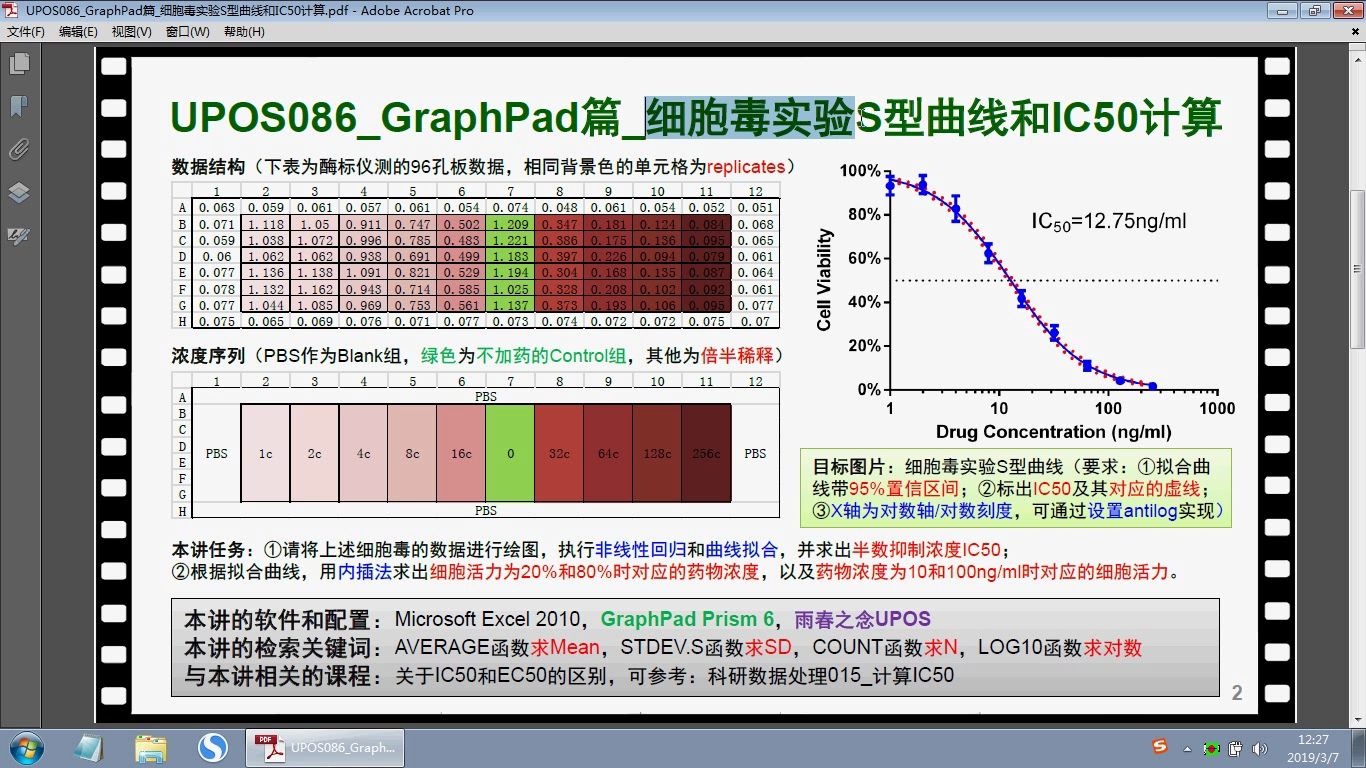Image resolution: width=1366 pixels, height=768 pixels.
Task: Open the Attachments paperclip panel
Action: 19,150
